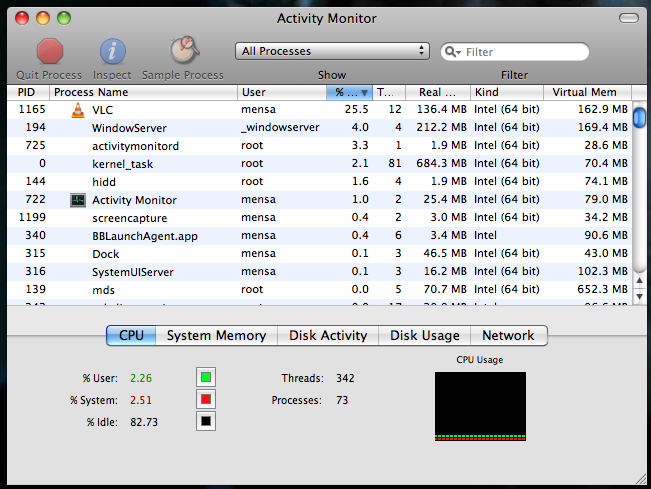Click the magnifier icon in Filter field
This screenshot has width=651, height=489.
coord(453,52)
